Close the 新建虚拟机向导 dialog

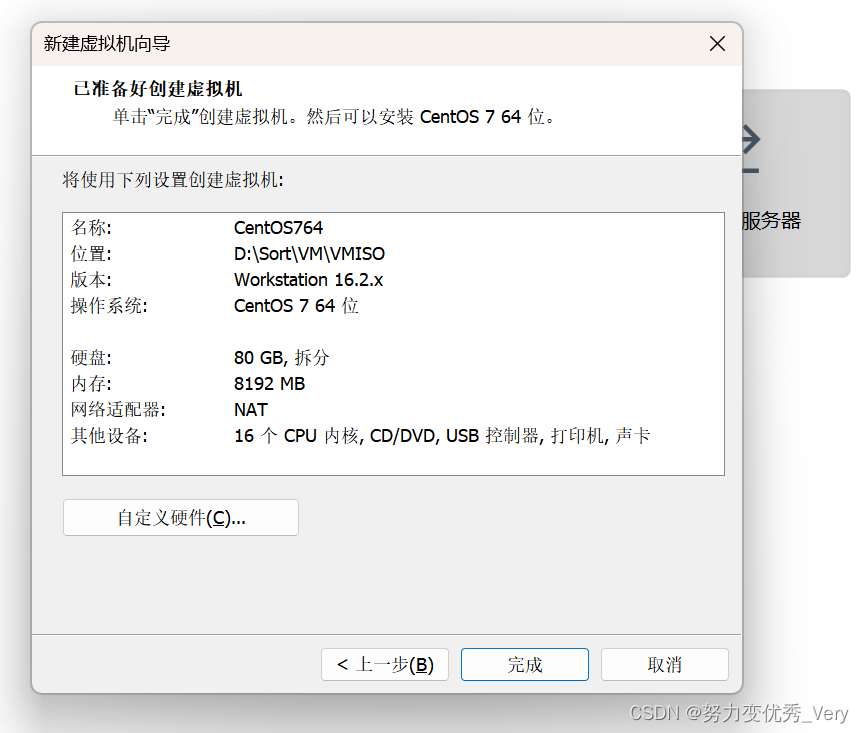[717, 44]
